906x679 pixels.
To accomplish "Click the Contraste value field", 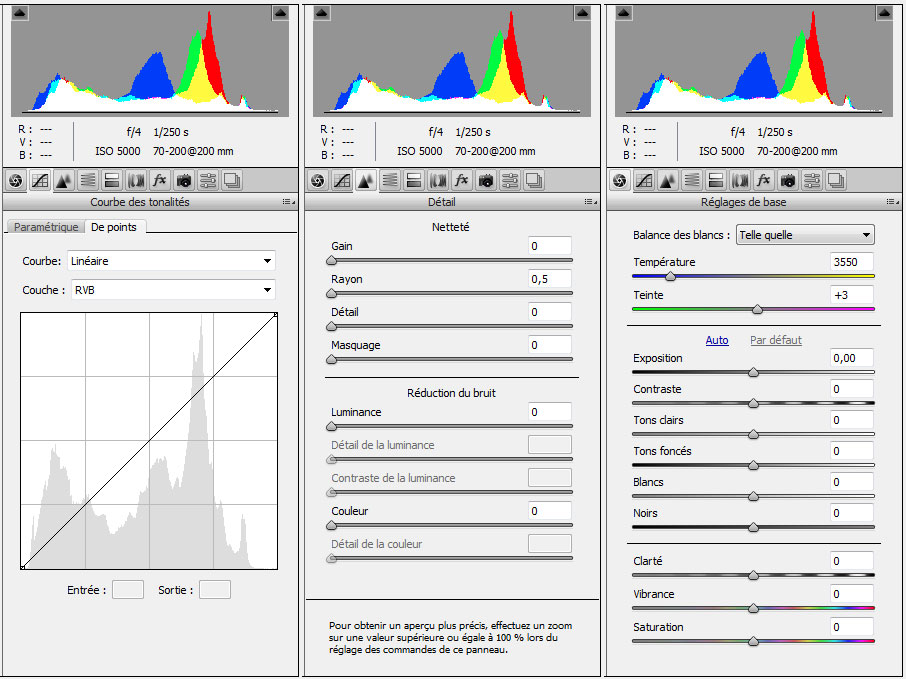I will (x=852, y=389).
